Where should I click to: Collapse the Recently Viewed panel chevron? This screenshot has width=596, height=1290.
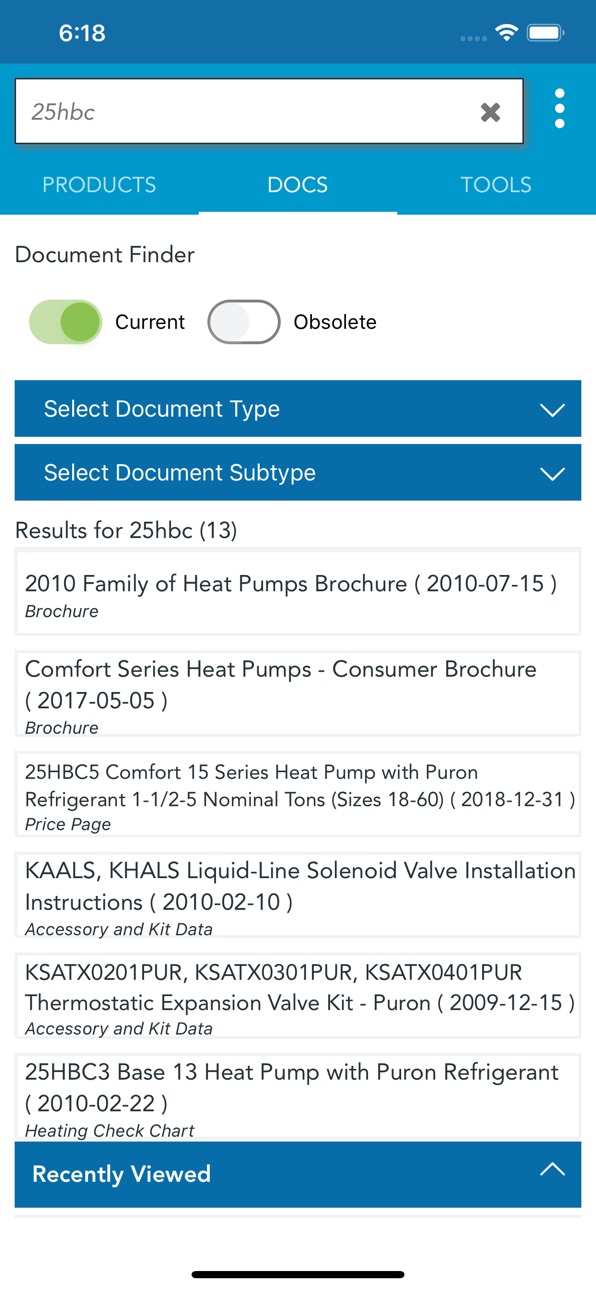(552, 1171)
